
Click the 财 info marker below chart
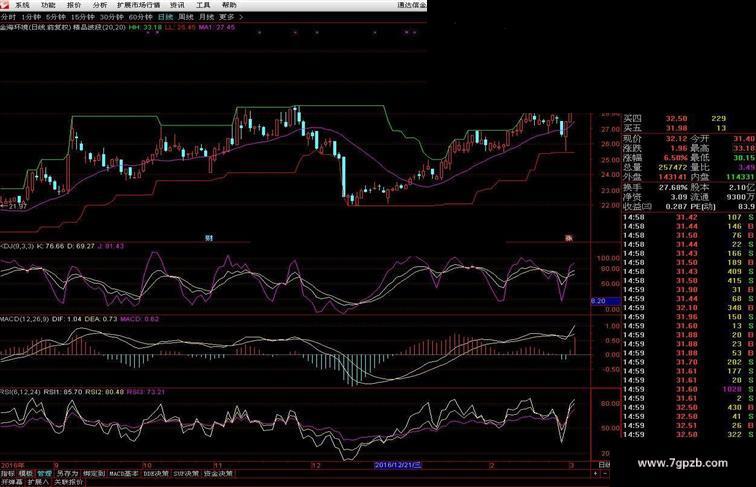(x=209, y=238)
